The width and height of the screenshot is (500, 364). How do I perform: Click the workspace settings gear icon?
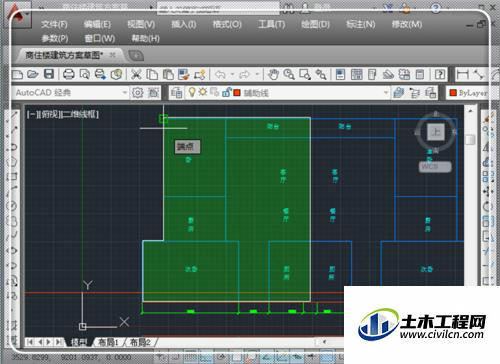point(138,93)
